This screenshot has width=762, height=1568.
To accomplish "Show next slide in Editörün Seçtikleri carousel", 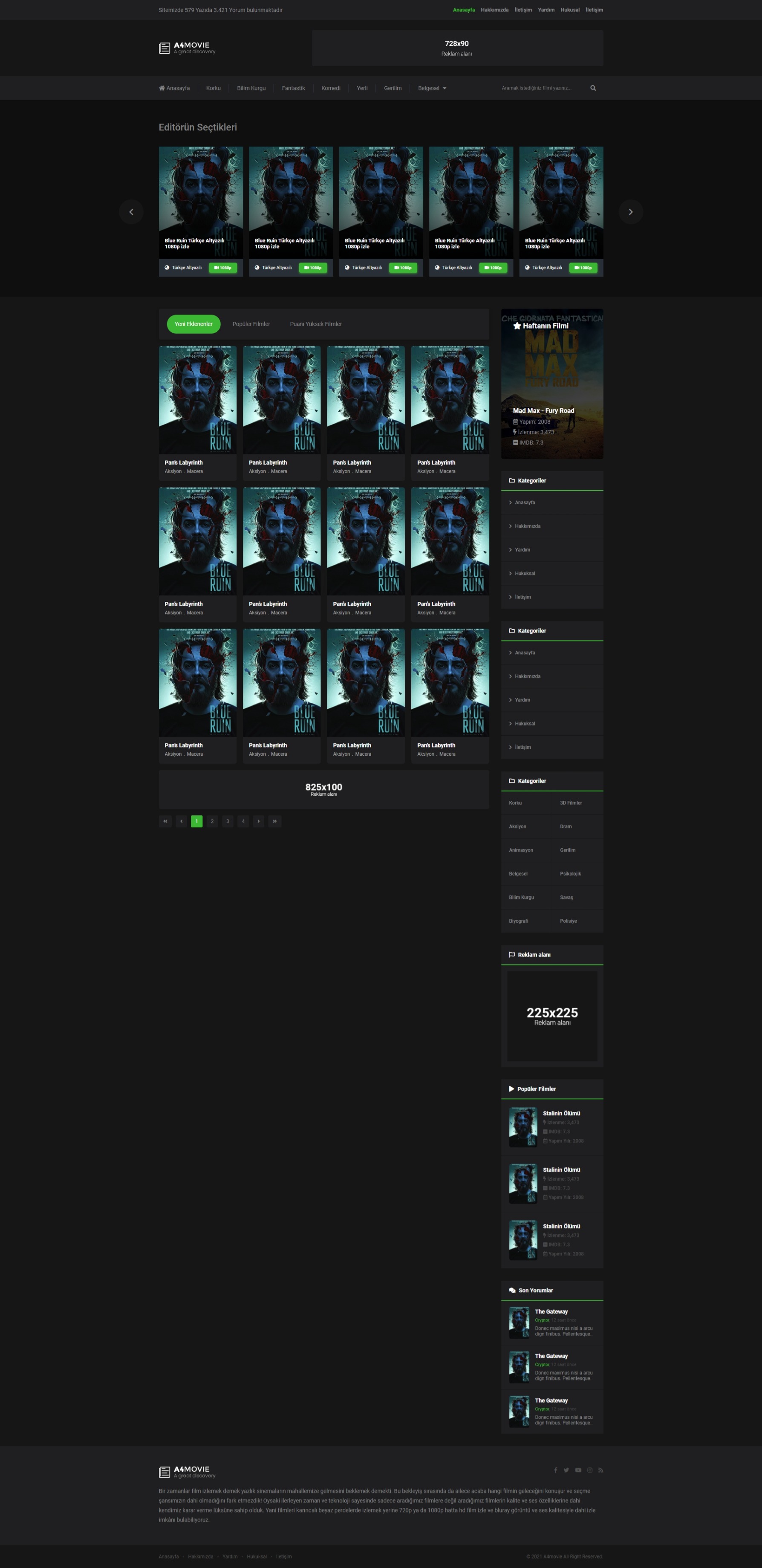I will point(631,212).
